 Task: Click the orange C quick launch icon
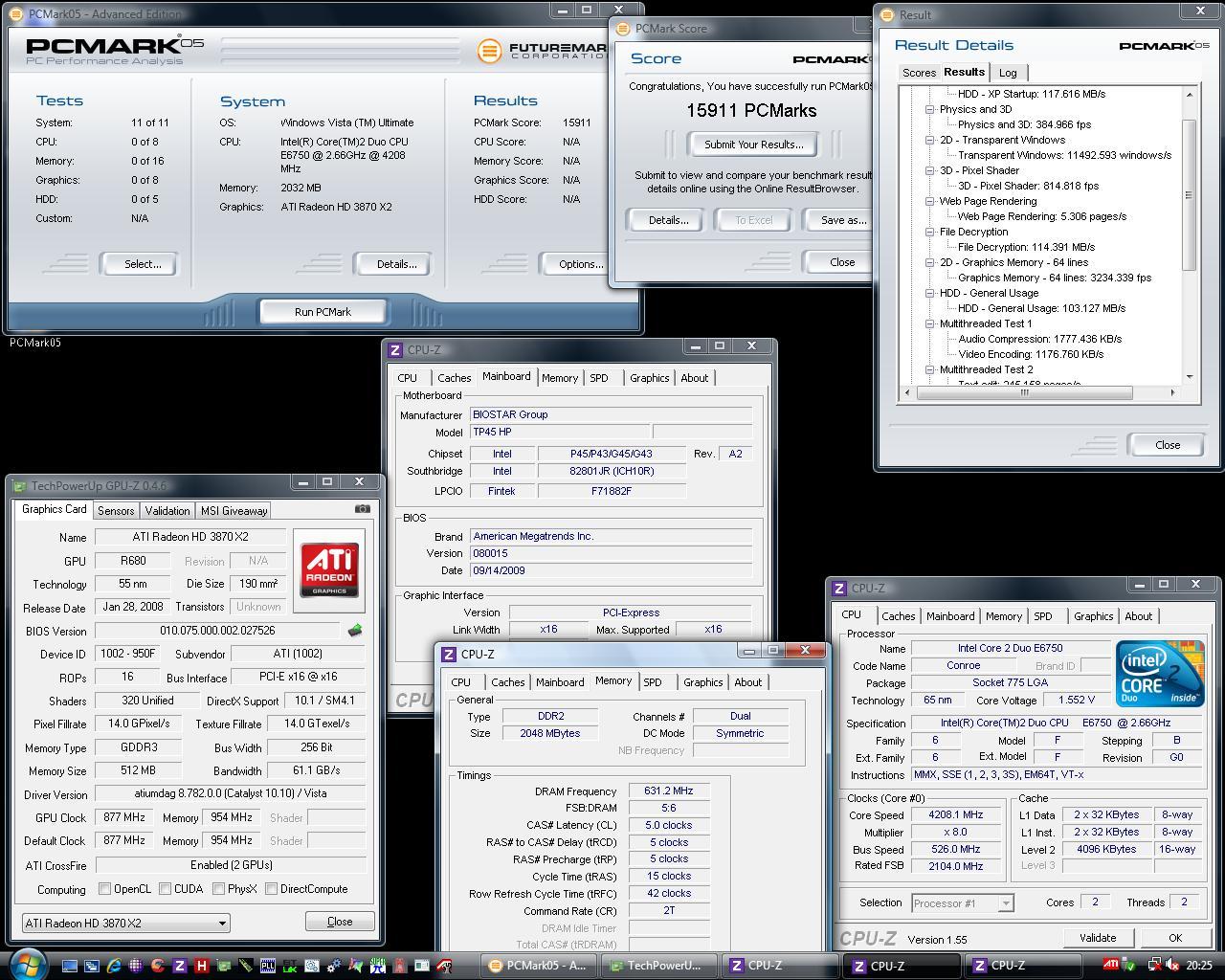(157, 966)
